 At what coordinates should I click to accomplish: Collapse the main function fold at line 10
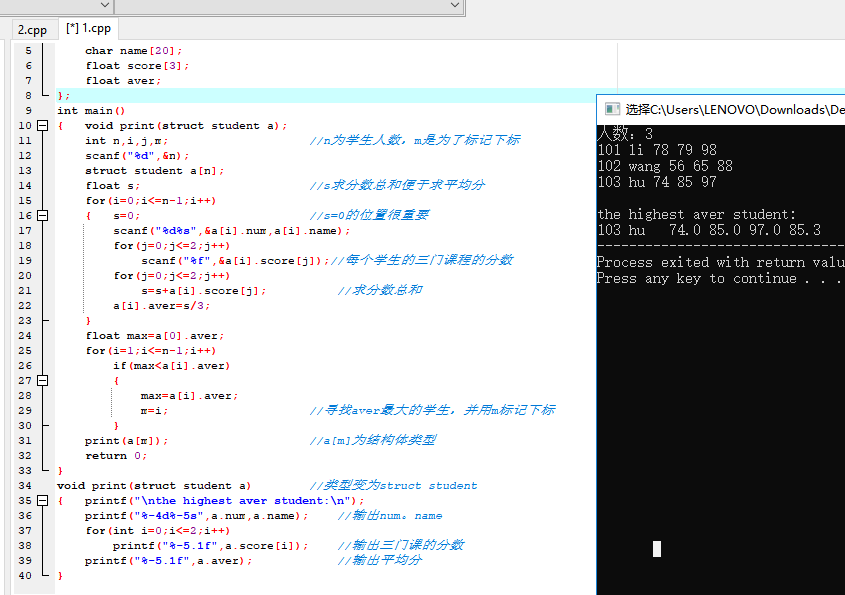(x=42, y=126)
